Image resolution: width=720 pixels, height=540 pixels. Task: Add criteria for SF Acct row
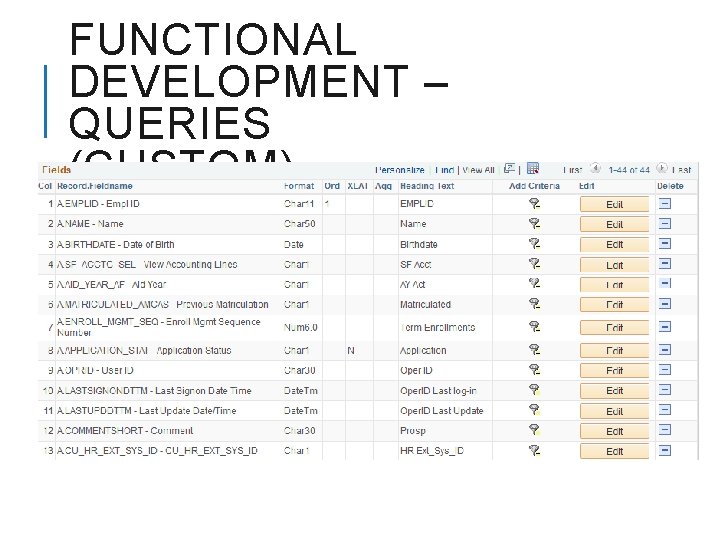point(534,264)
